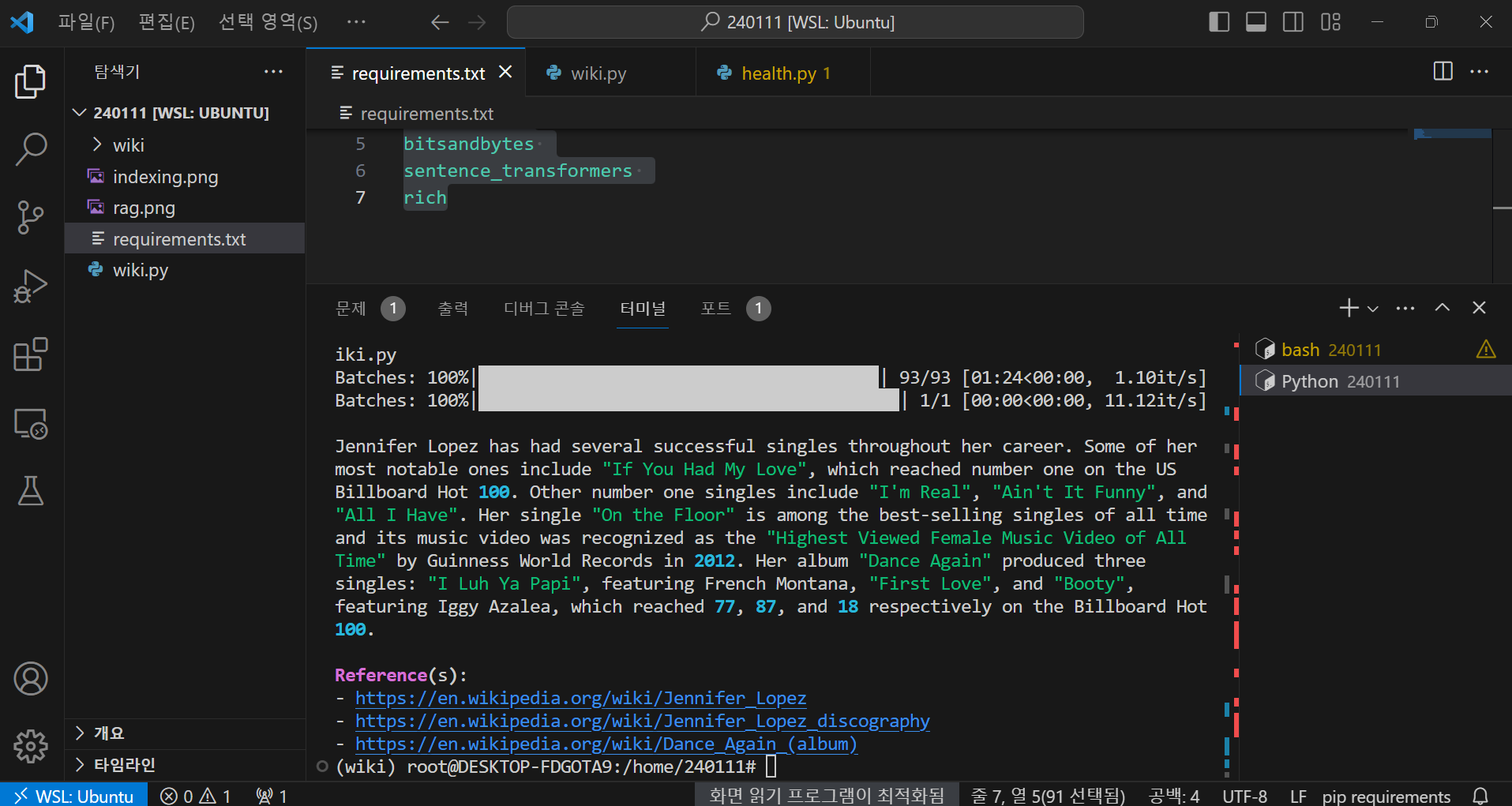Create a new terminal with plus
This screenshot has width=1512, height=806.
tap(1349, 308)
